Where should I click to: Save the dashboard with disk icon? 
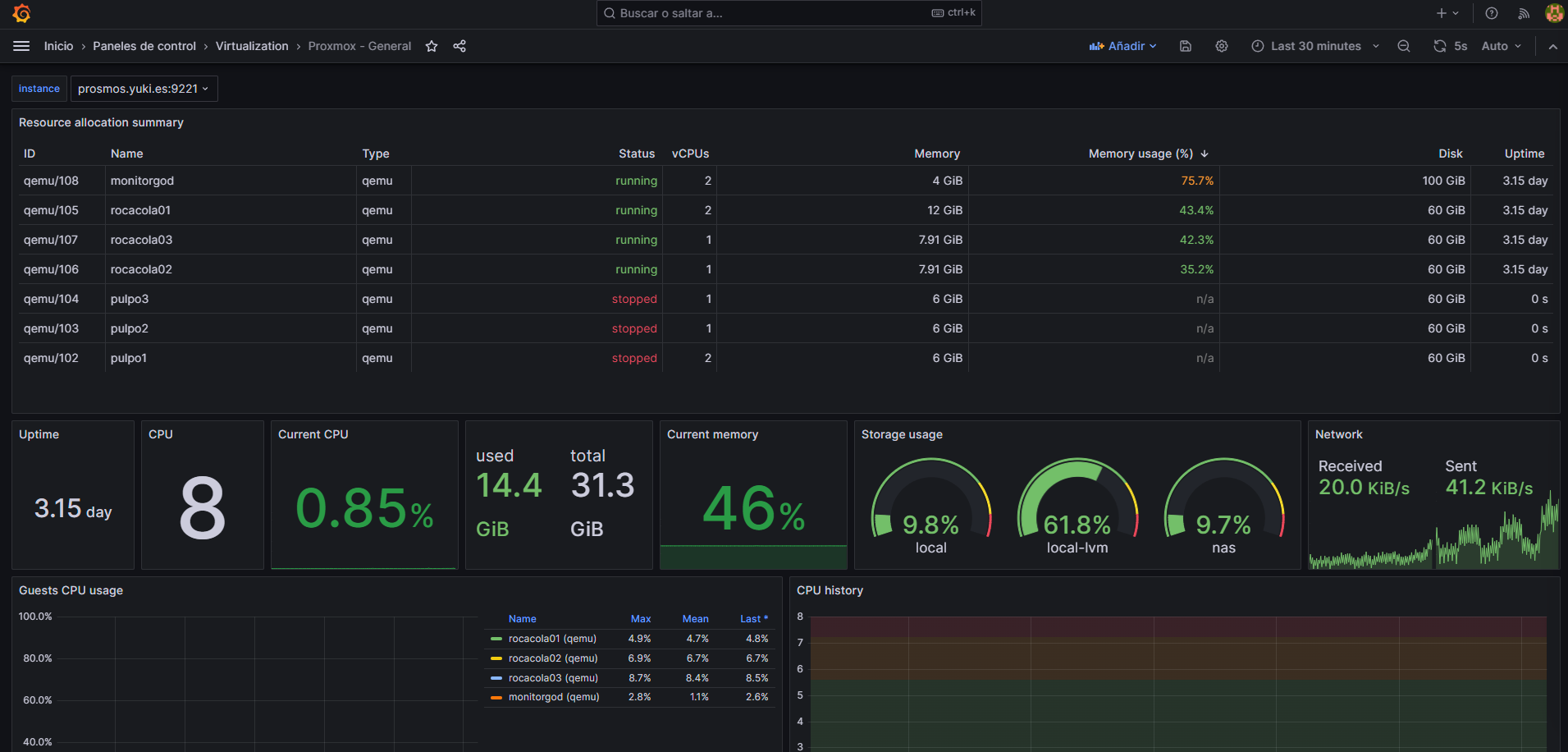[x=1186, y=46]
